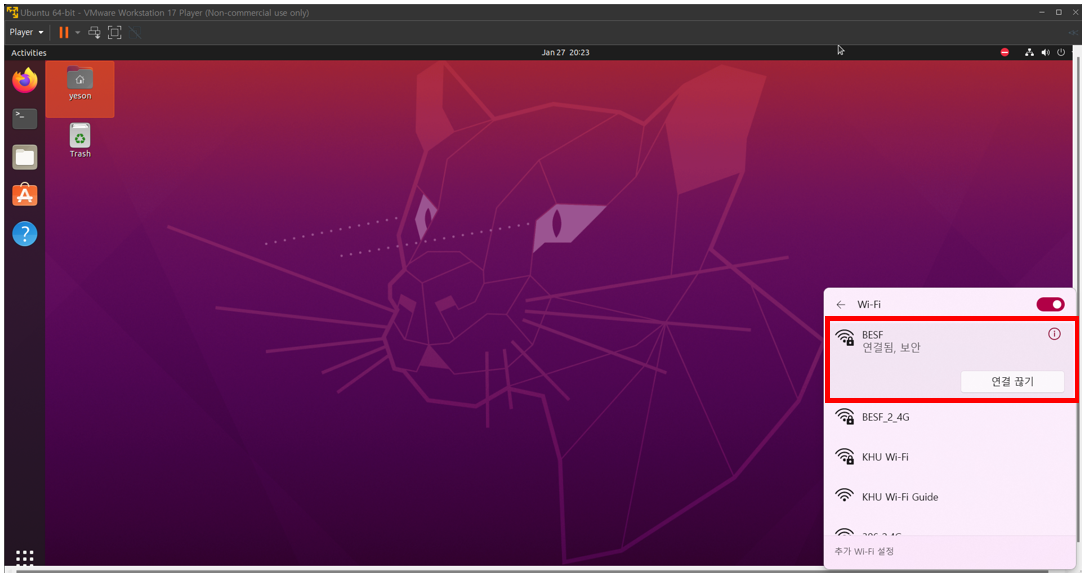
Task: Pause the virtual machine
Action: point(63,32)
